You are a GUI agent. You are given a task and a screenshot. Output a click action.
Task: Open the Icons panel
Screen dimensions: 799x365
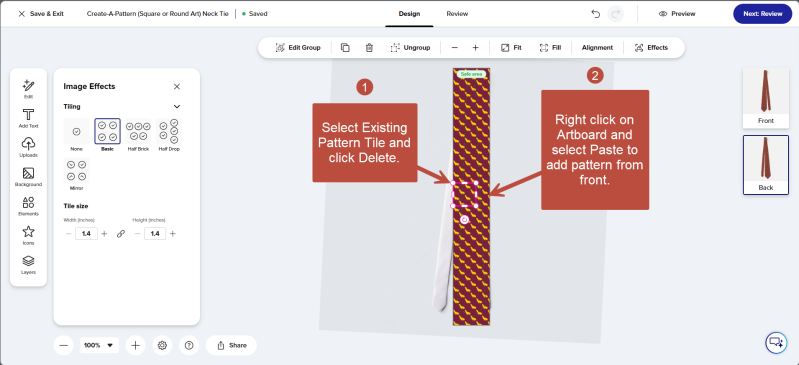point(29,236)
